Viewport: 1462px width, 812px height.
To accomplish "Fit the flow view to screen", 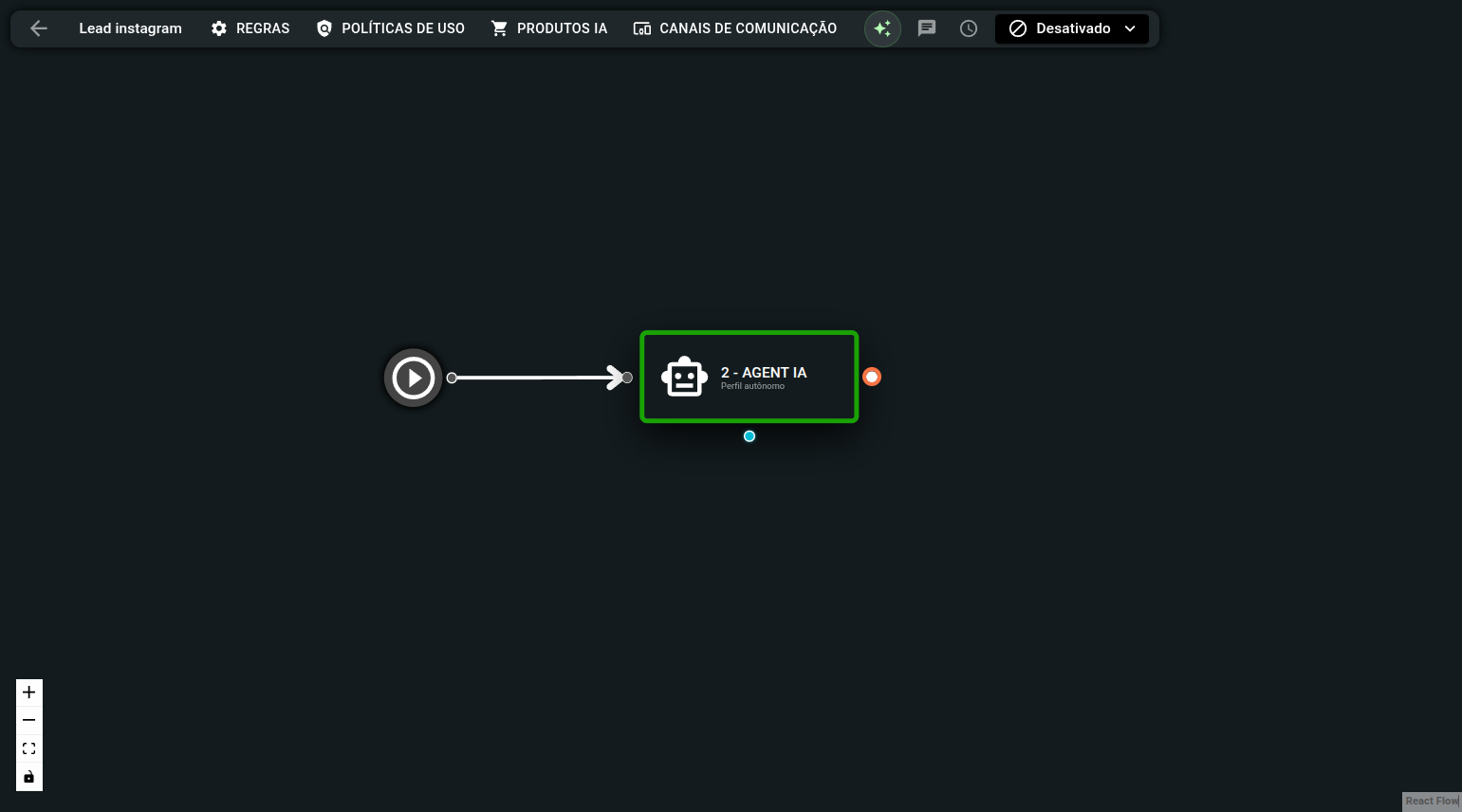I will pos(29,748).
